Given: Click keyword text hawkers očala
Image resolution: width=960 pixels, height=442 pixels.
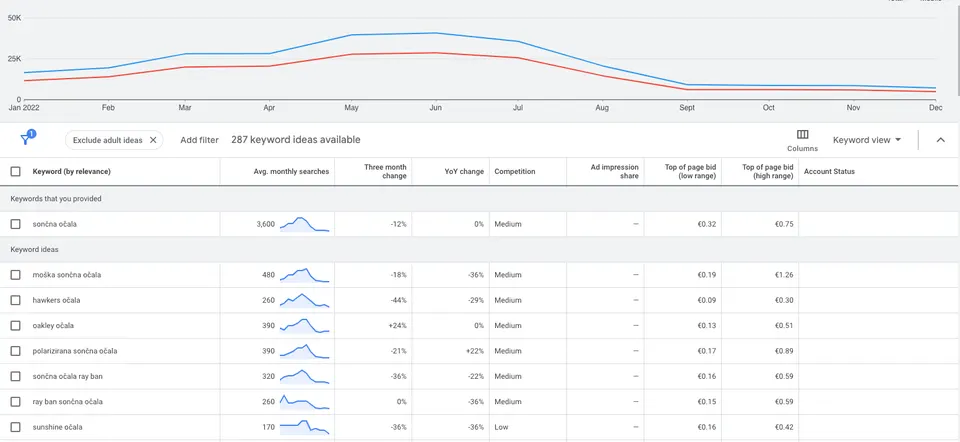Looking at the screenshot, I should [56, 301].
